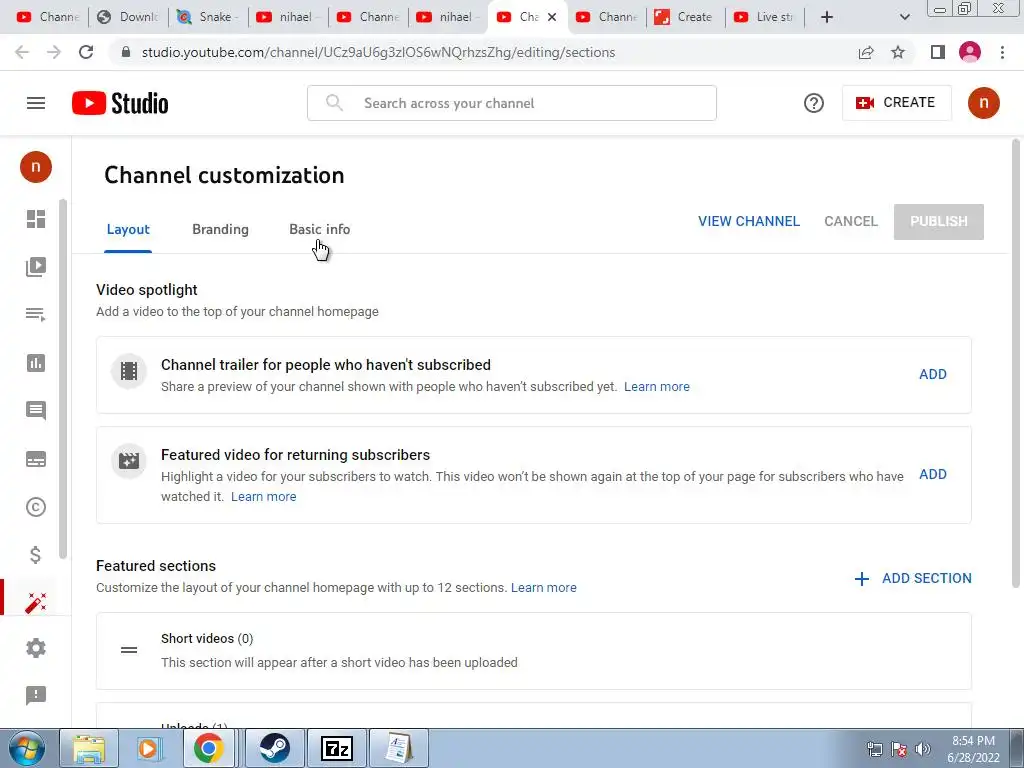Open File Explorer from the taskbar
Image resolution: width=1024 pixels, height=768 pixels.
[89, 748]
